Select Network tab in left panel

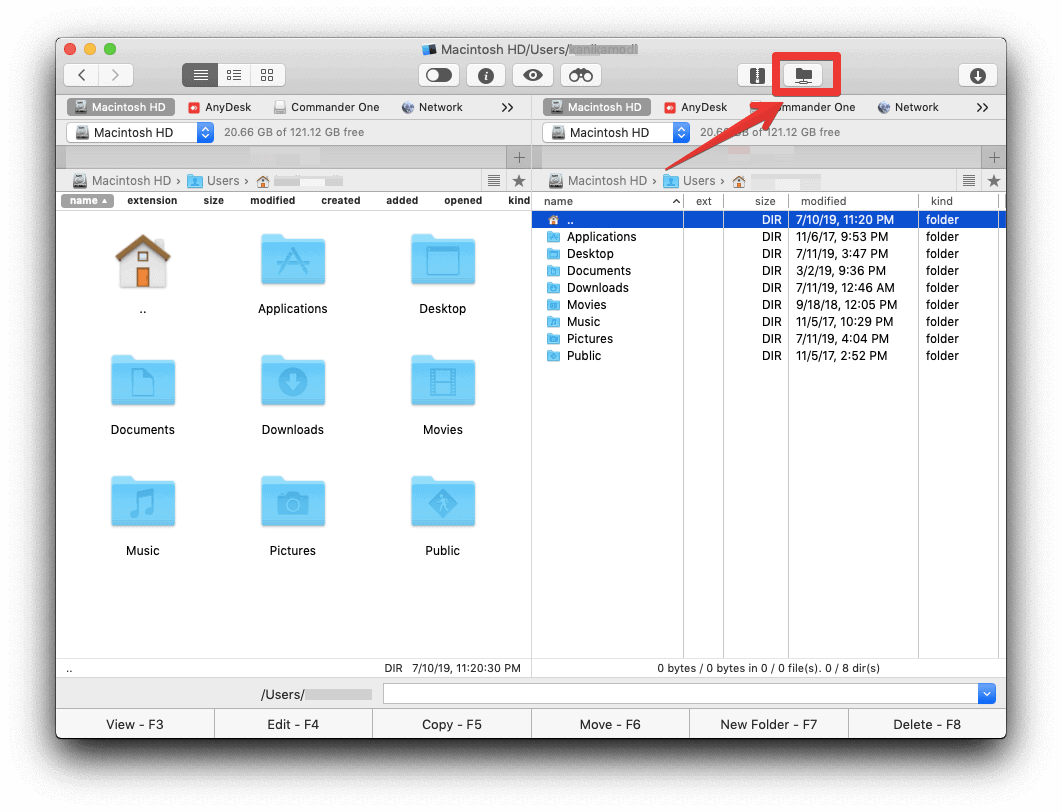pyautogui.click(x=433, y=107)
